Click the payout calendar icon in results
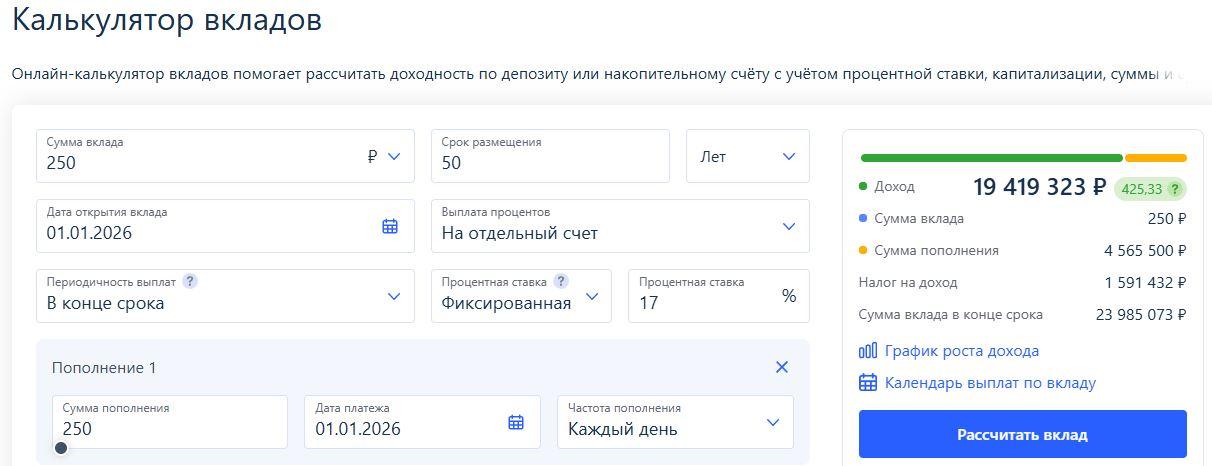 (868, 383)
